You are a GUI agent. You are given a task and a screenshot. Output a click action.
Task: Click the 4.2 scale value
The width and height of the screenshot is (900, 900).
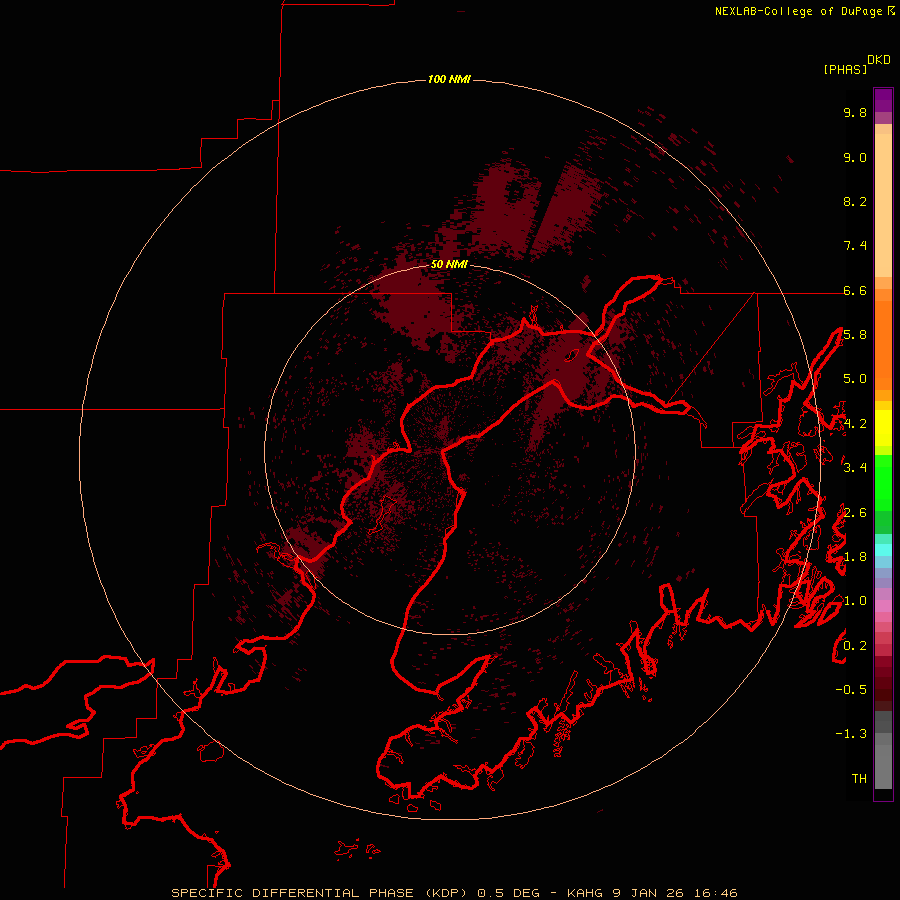[855, 424]
